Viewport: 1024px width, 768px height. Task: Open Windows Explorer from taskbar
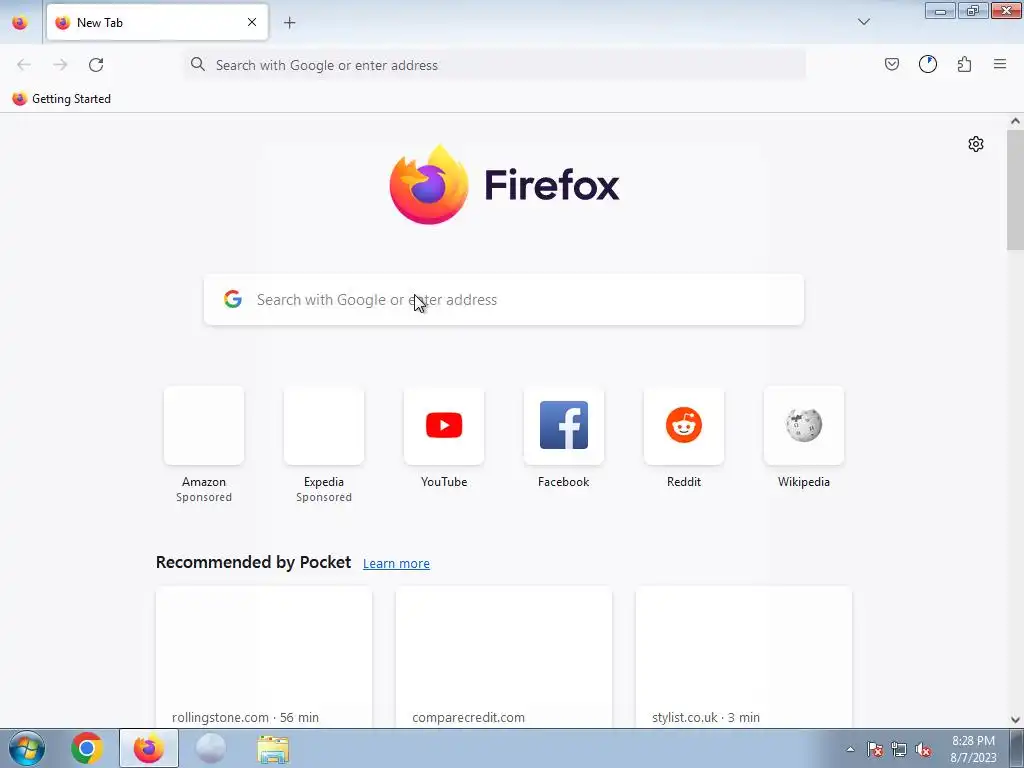[x=273, y=749]
